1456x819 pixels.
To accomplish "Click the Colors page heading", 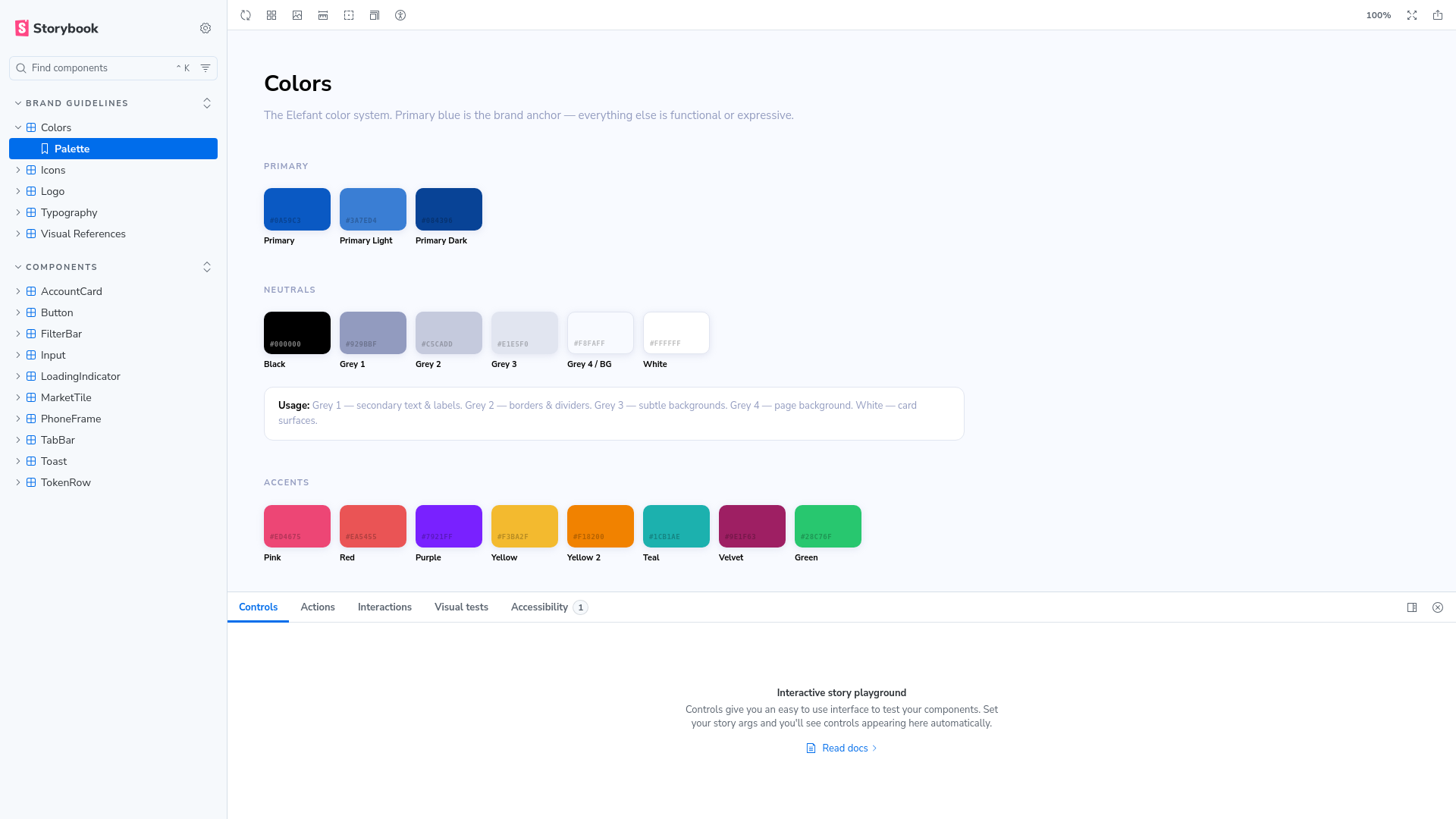I will [298, 83].
